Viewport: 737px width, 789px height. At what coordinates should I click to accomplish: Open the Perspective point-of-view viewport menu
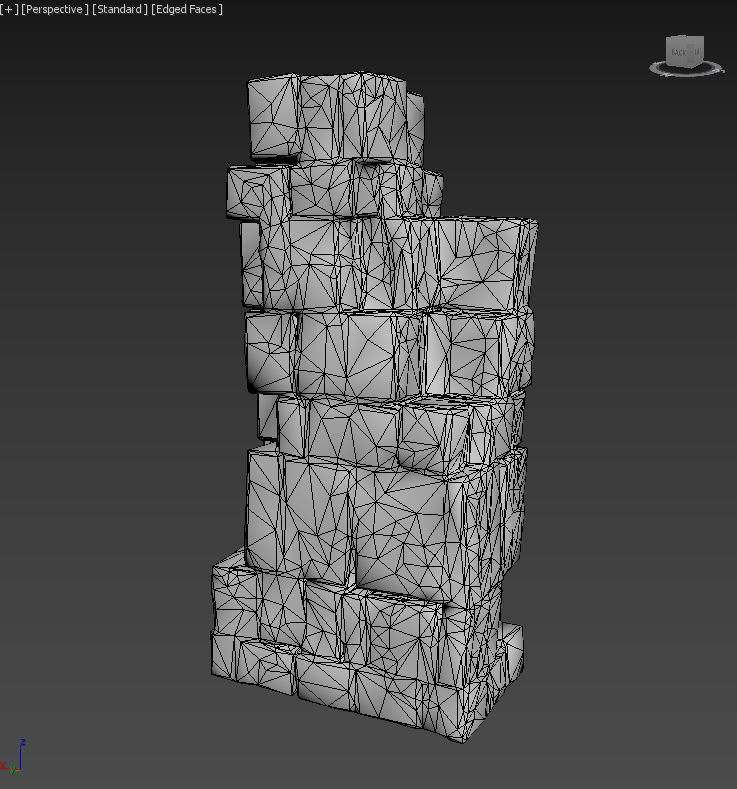pyautogui.click(x=55, y=9)
